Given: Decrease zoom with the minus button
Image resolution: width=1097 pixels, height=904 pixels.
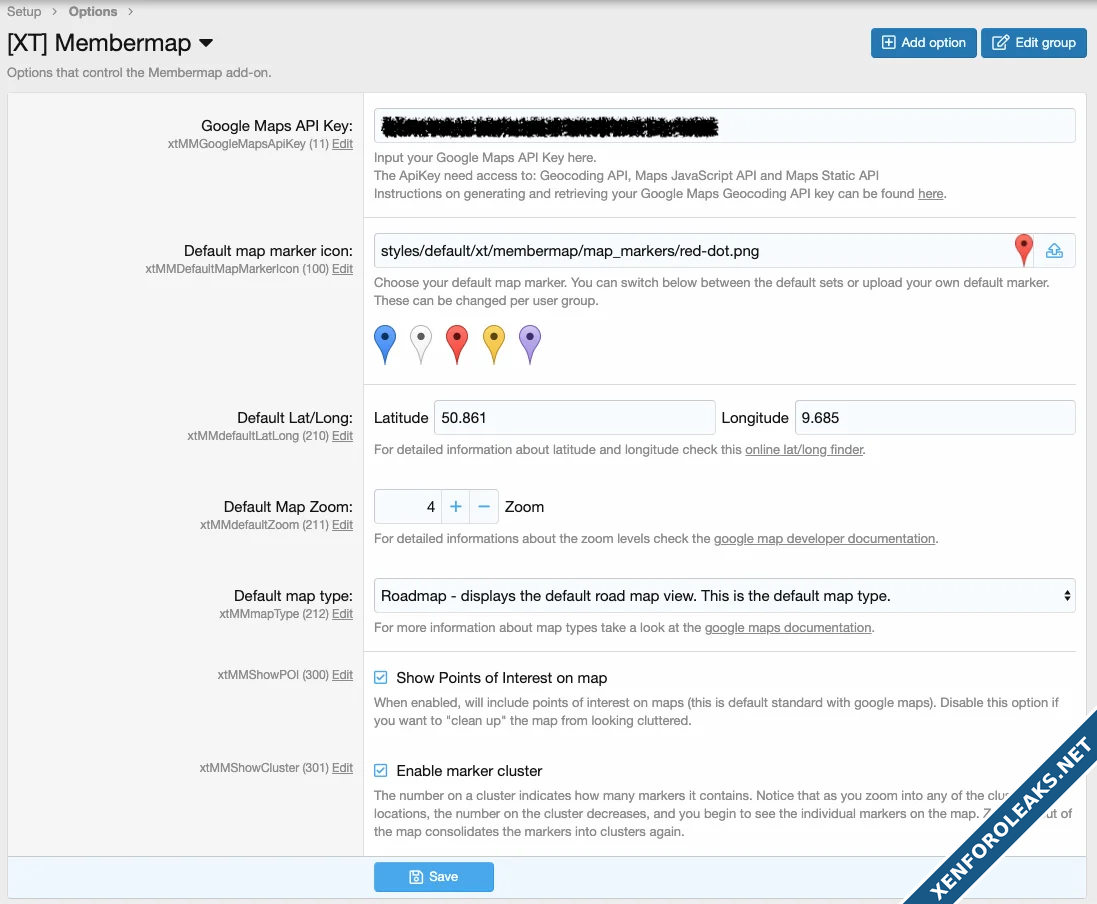Looking at the screenshot, I should pos(484,507).
